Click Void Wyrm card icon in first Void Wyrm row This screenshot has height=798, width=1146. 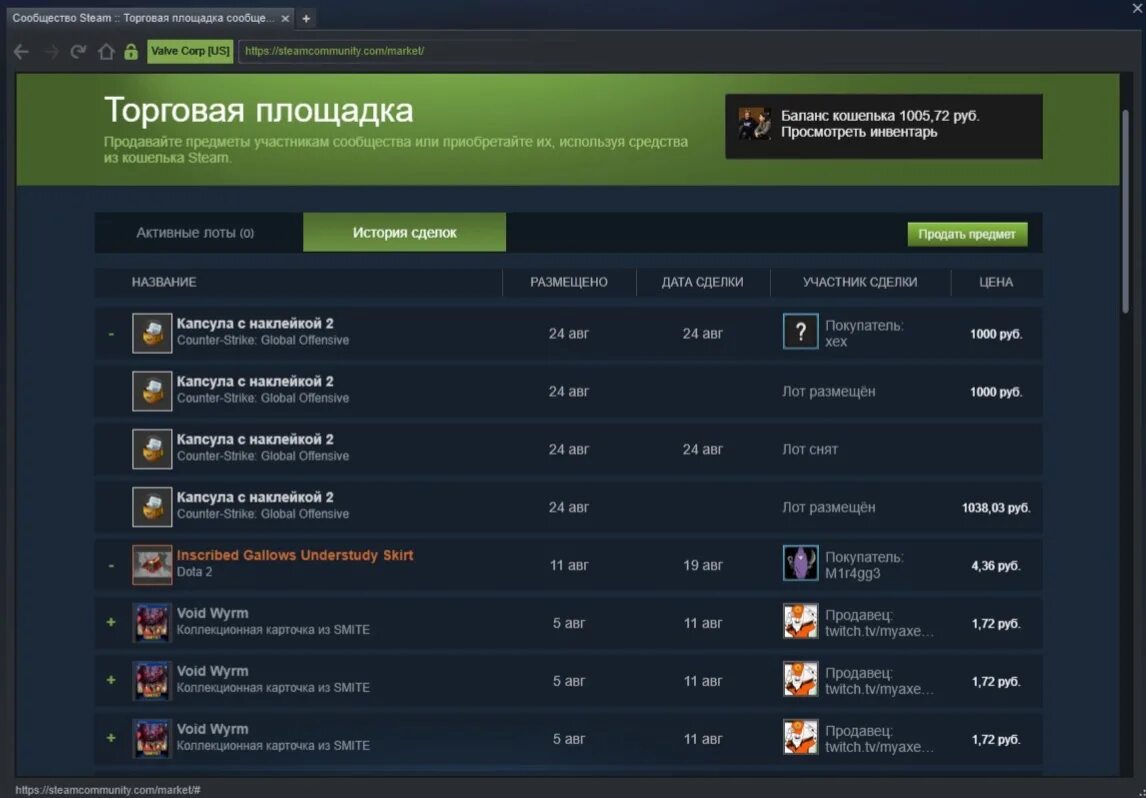tap(152, 623)
